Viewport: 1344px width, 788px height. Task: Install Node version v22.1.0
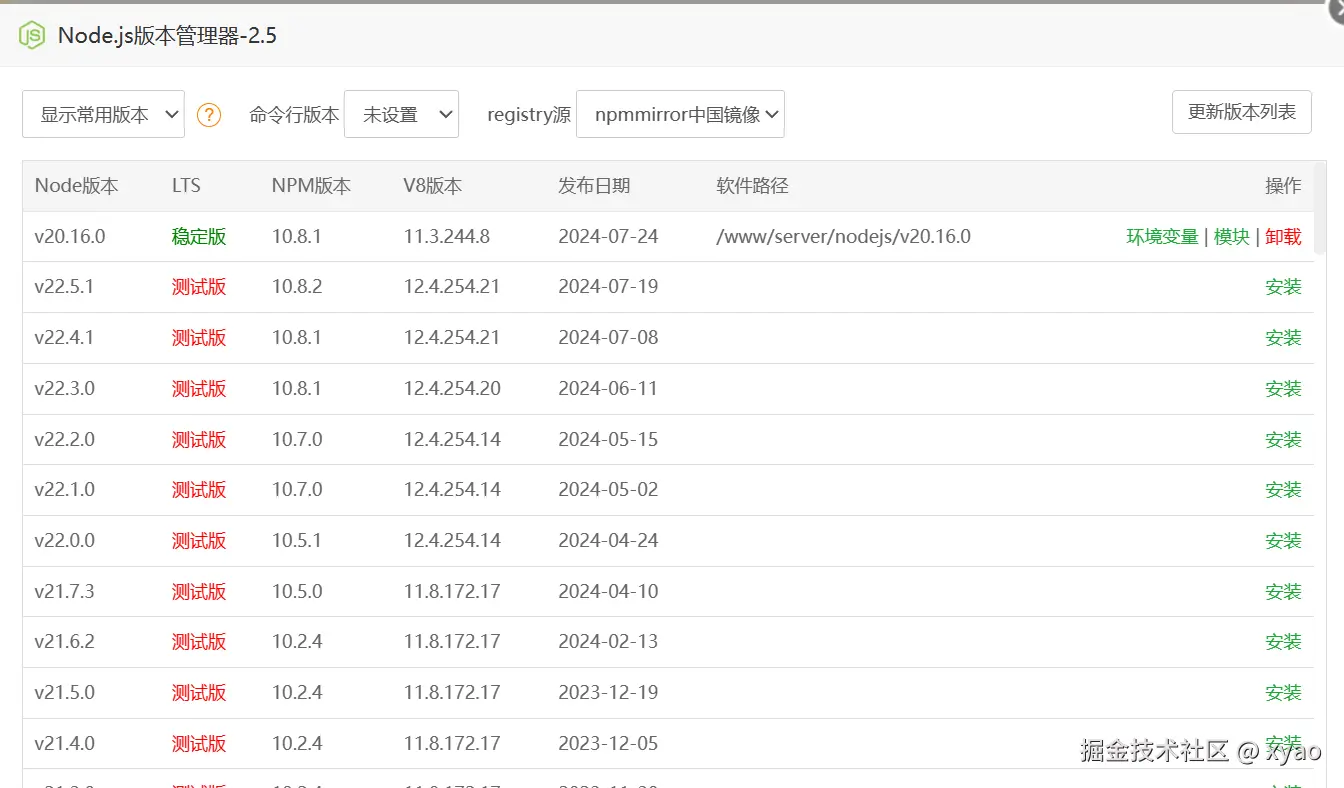(x=1283, y=490)
